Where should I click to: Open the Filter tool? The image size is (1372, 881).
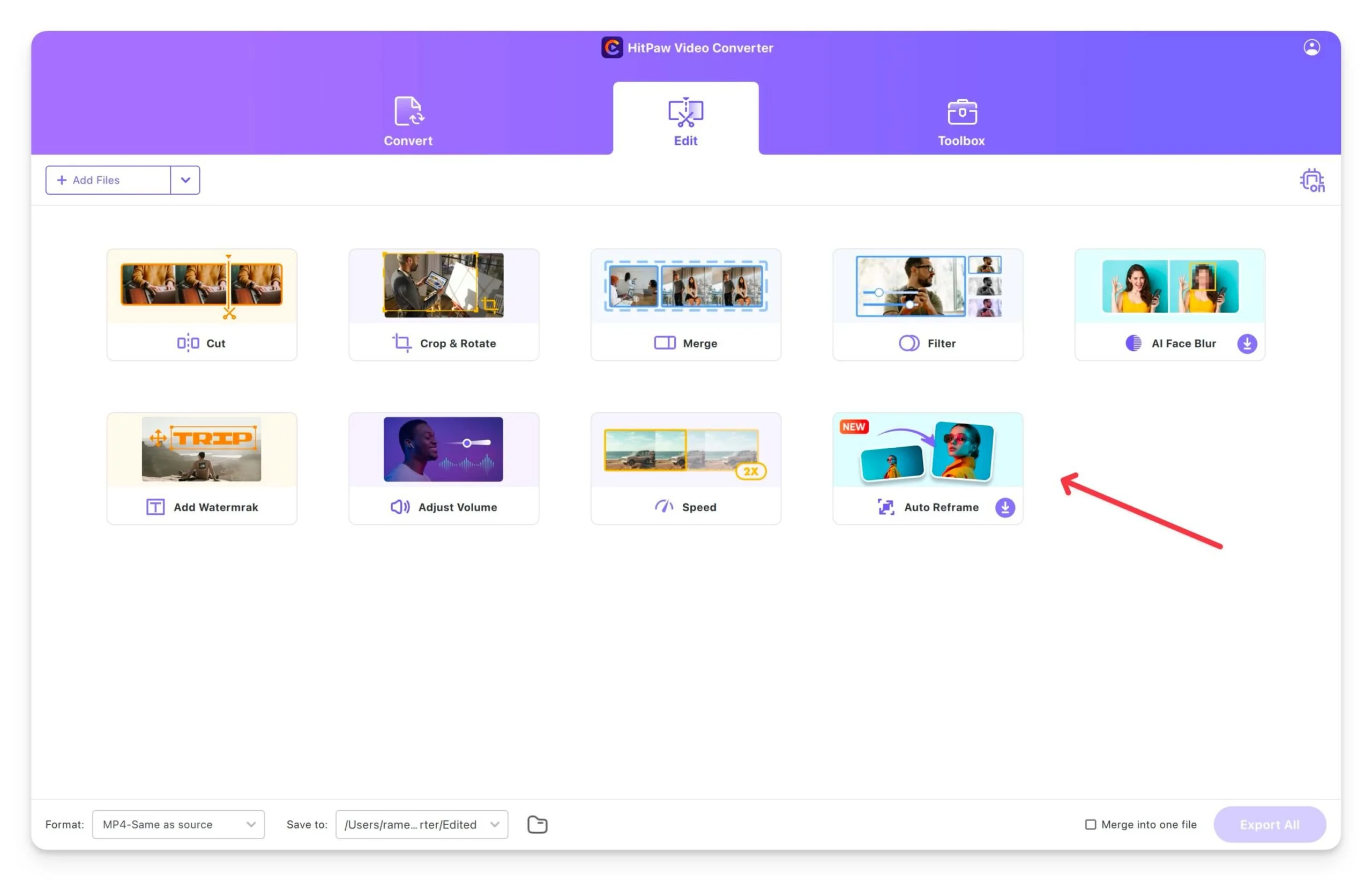coord(927,305)
